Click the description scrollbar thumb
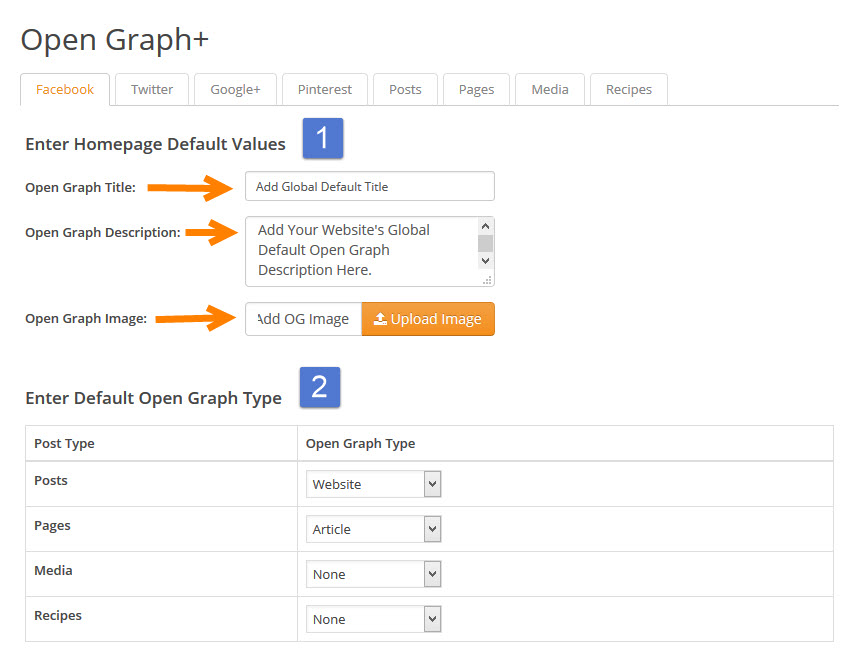The image size is (846, 662). [x=486, y=243]
